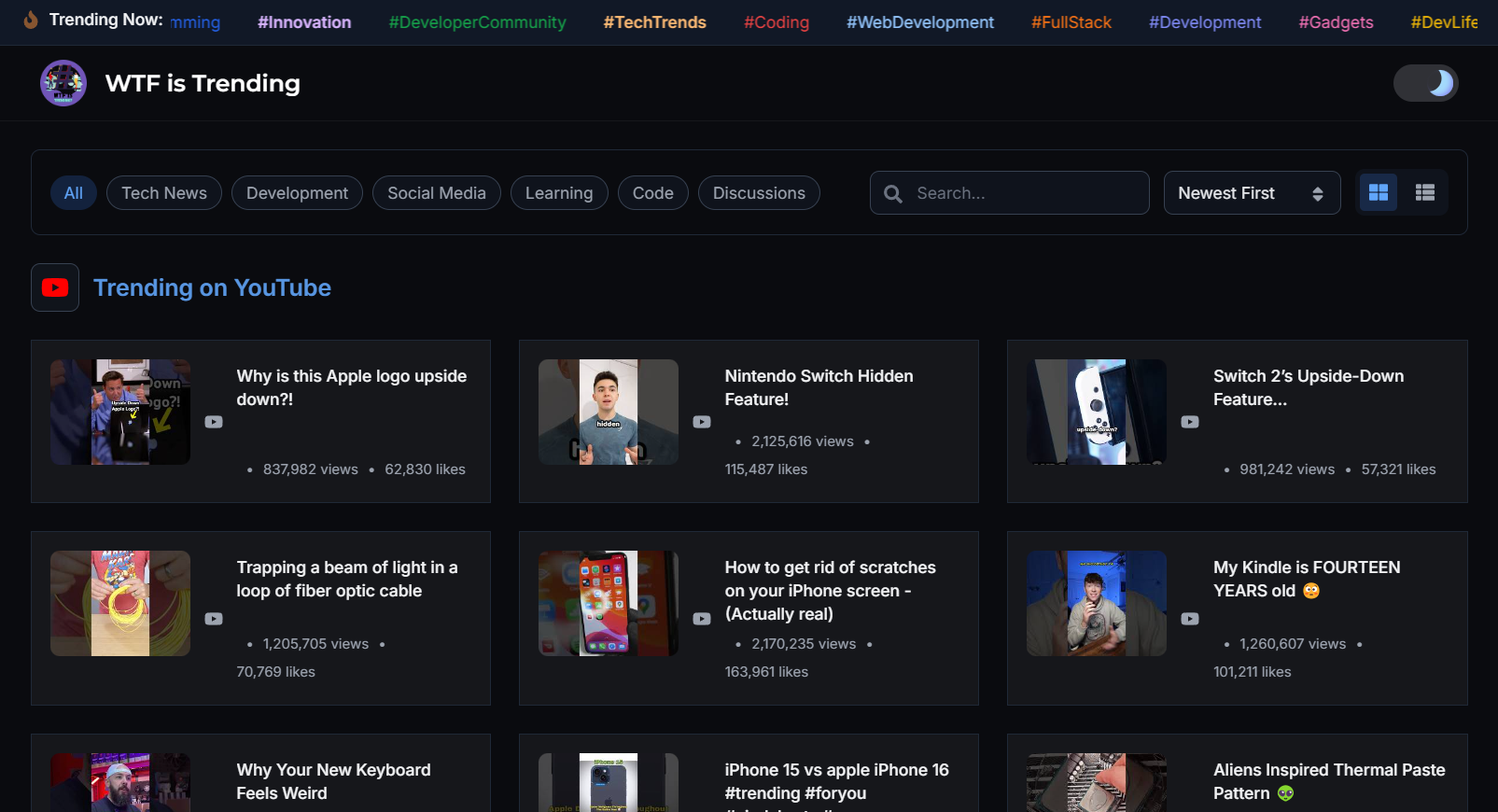1498x812 pixels.
Task: Open the Switch 2's Upside-Down Feature thumbnail
Action: point(1097,412)
